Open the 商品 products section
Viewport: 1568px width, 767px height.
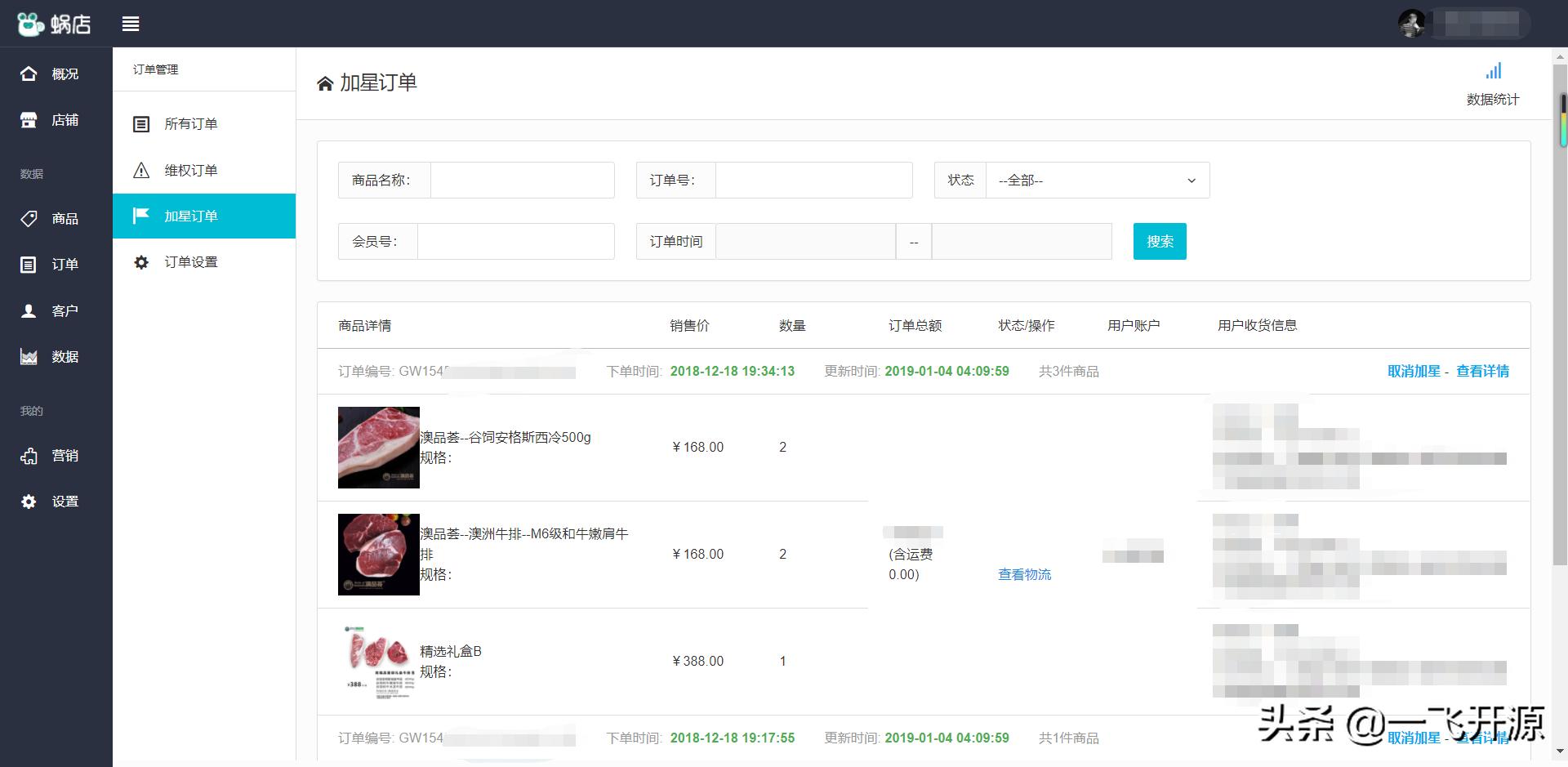click(56, 219)
